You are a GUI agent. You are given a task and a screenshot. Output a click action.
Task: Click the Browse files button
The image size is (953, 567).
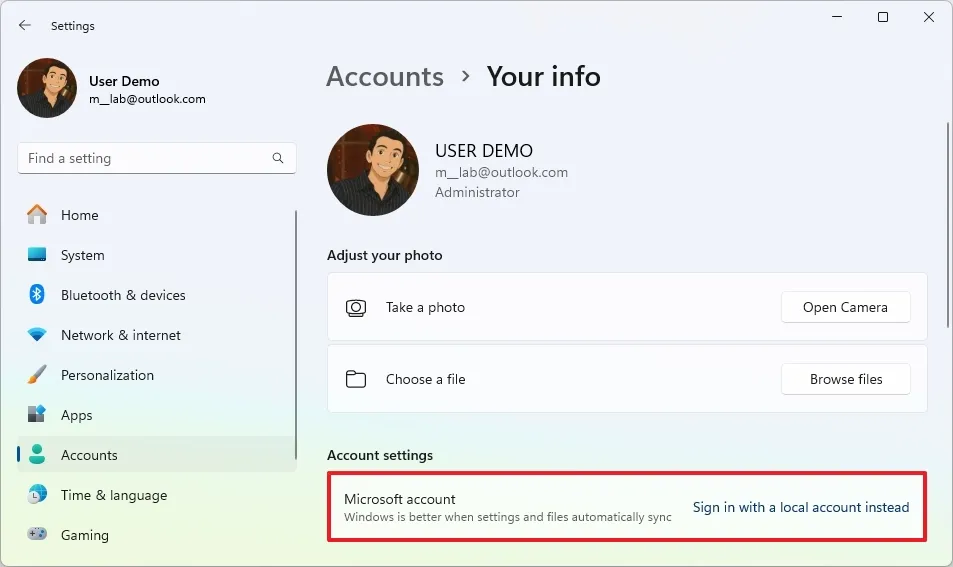point(845,379)
